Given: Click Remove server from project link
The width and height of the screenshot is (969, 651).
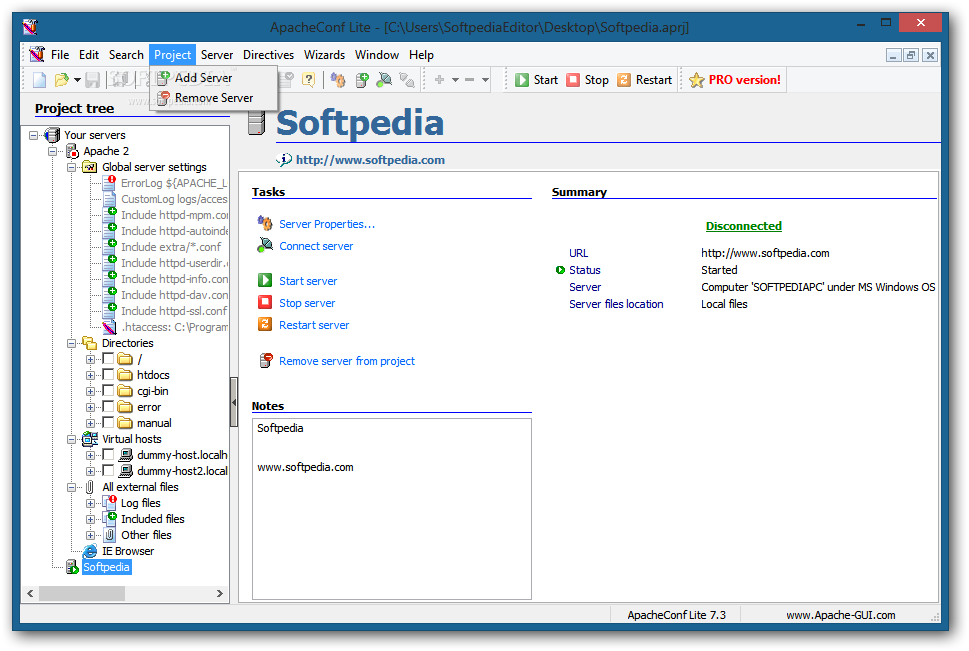Looking at the screenshot, I should (x=347, y=361).
